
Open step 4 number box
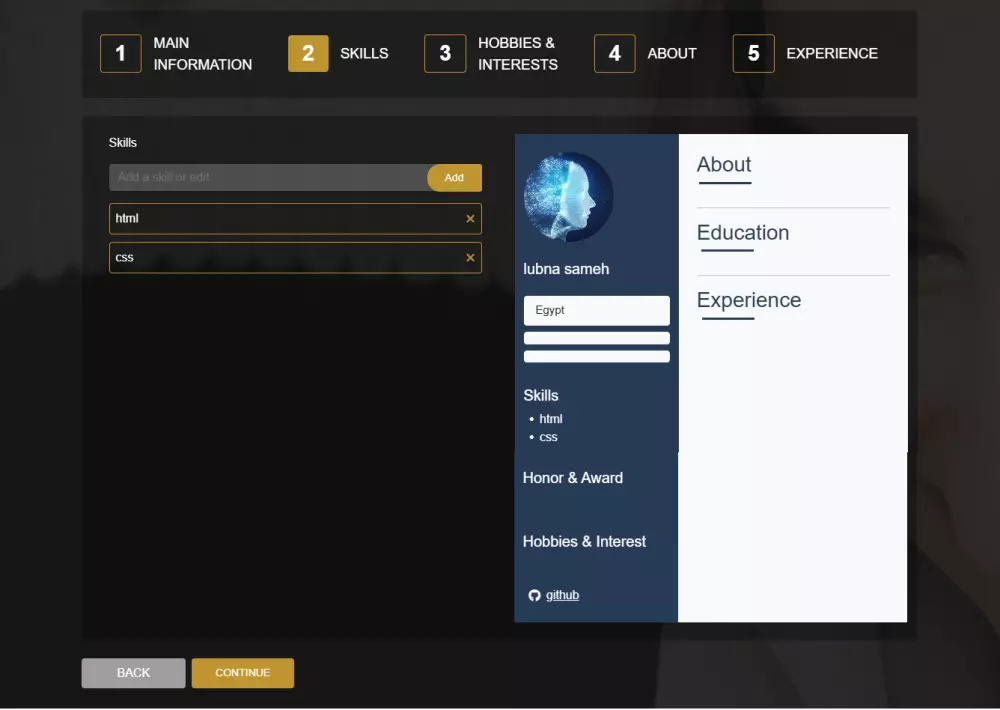pyautogui.click(x=615, y=54)
